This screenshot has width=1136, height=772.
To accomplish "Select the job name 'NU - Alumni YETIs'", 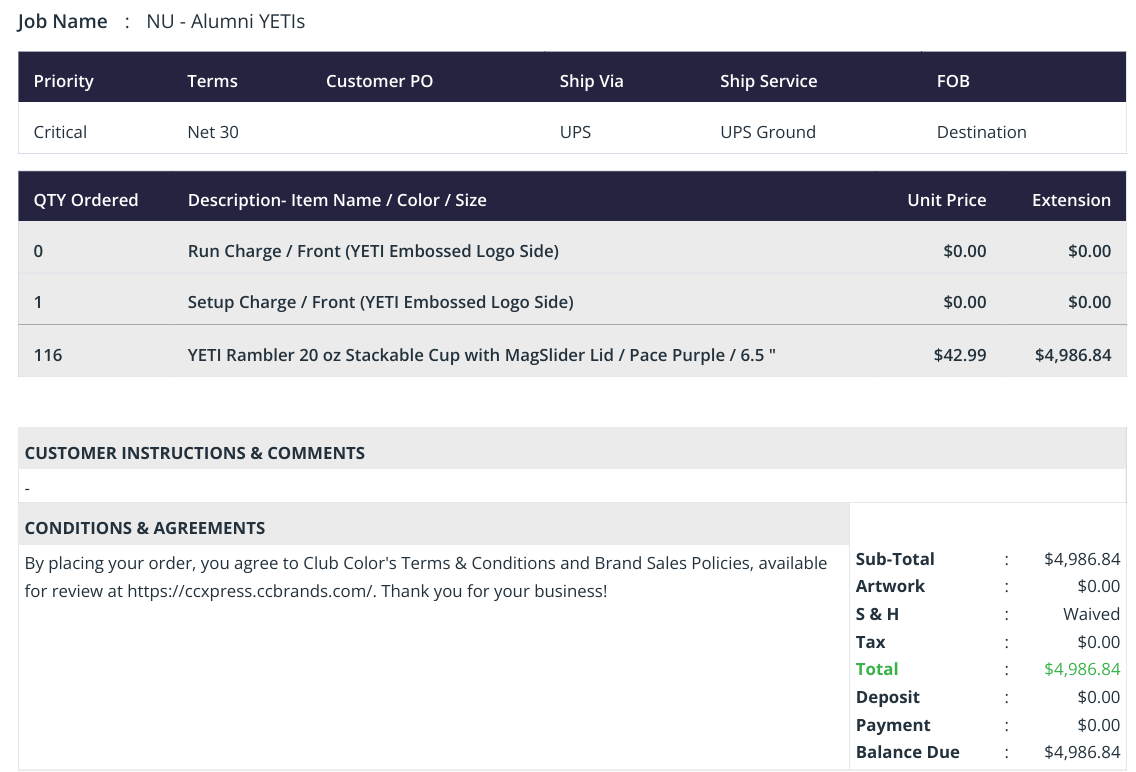I will 225,22.
